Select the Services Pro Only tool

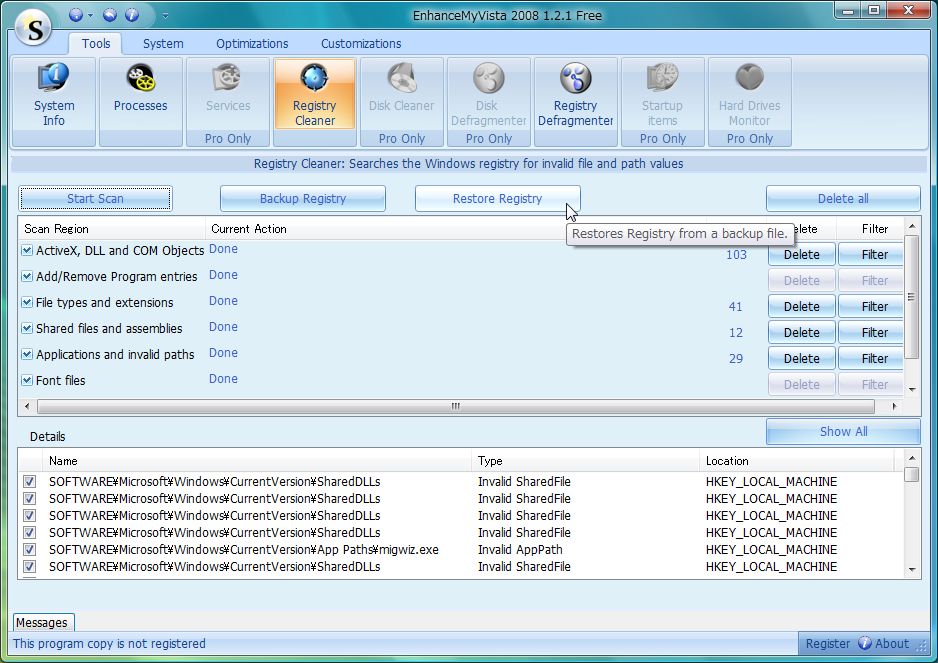coord(228,102)
